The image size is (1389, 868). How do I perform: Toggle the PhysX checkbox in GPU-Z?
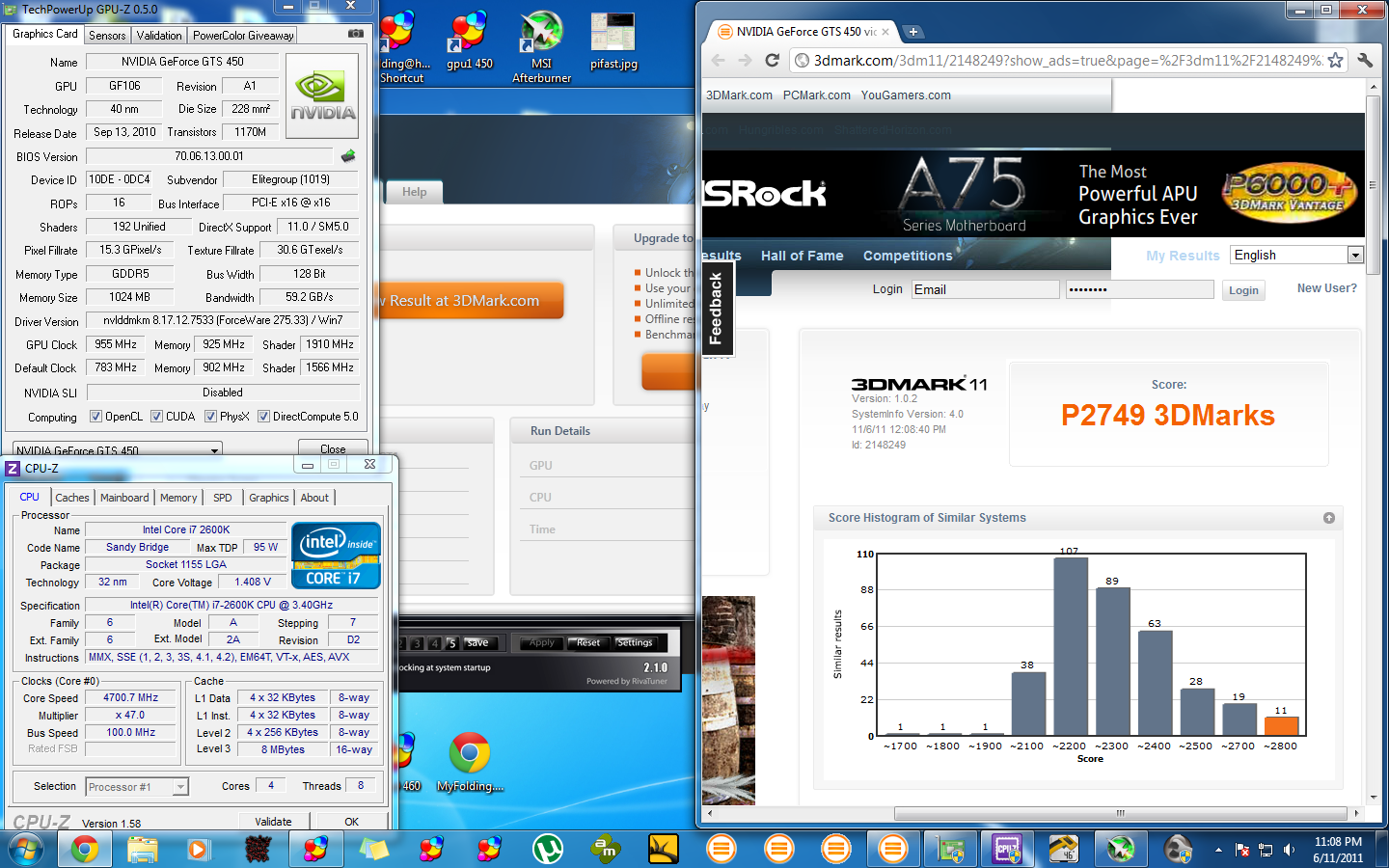(x=210, y=417)
